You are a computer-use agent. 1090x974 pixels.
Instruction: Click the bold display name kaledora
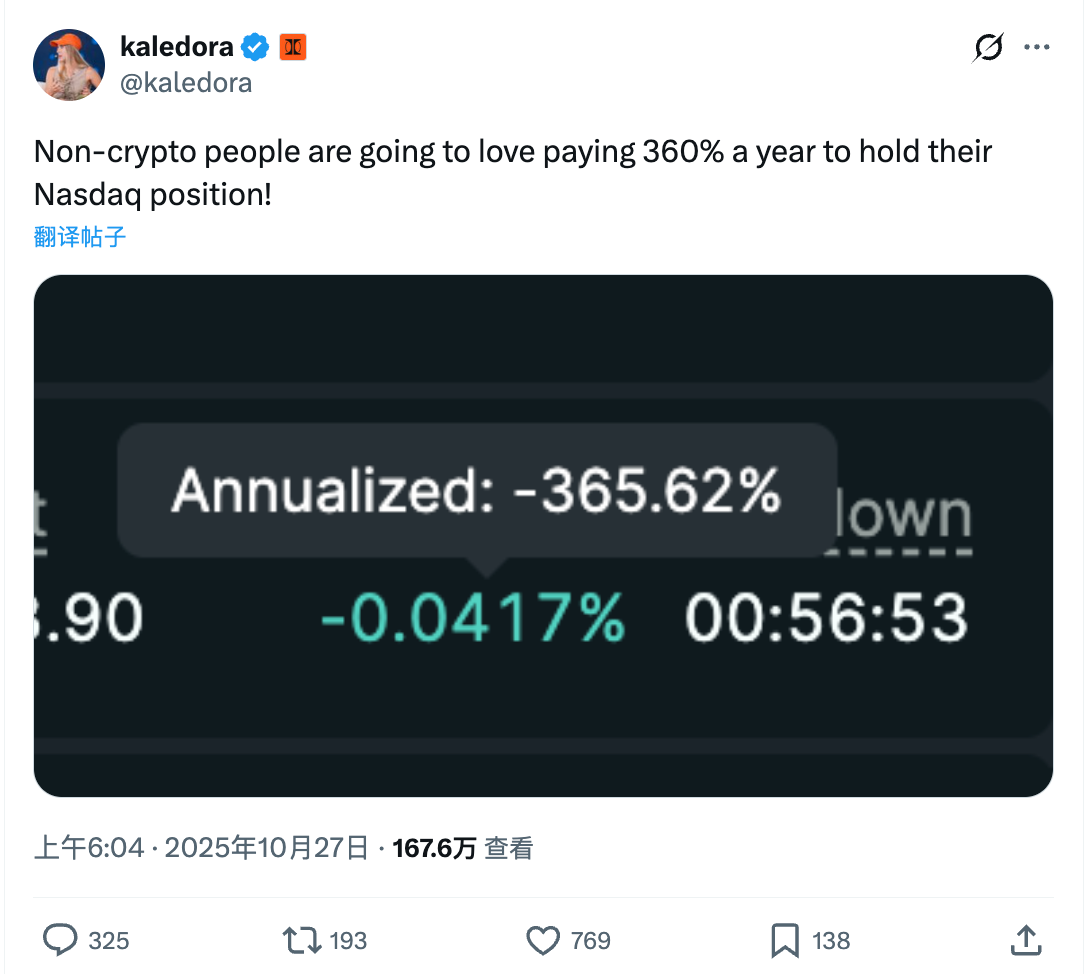(176, 46)
